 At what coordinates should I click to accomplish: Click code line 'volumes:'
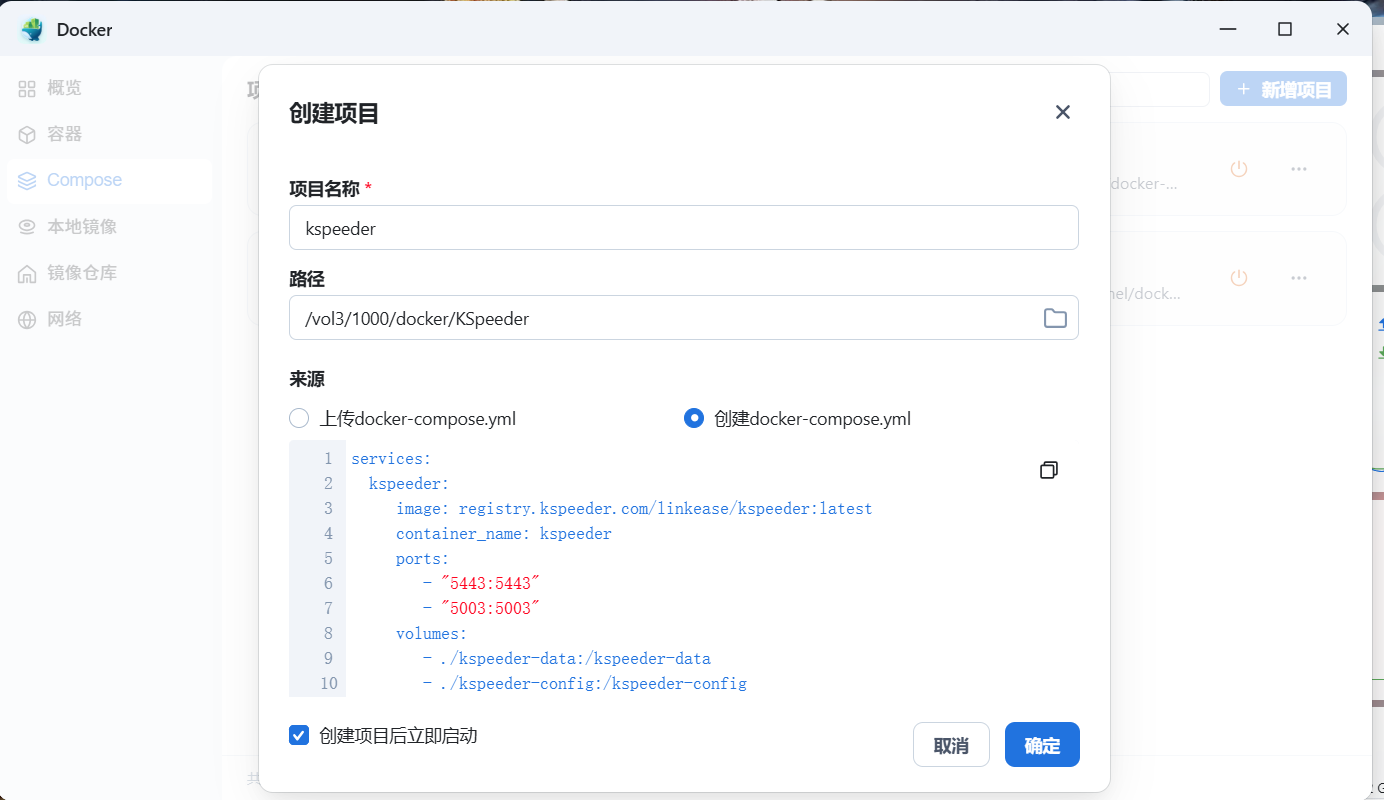tap(432, 634)
